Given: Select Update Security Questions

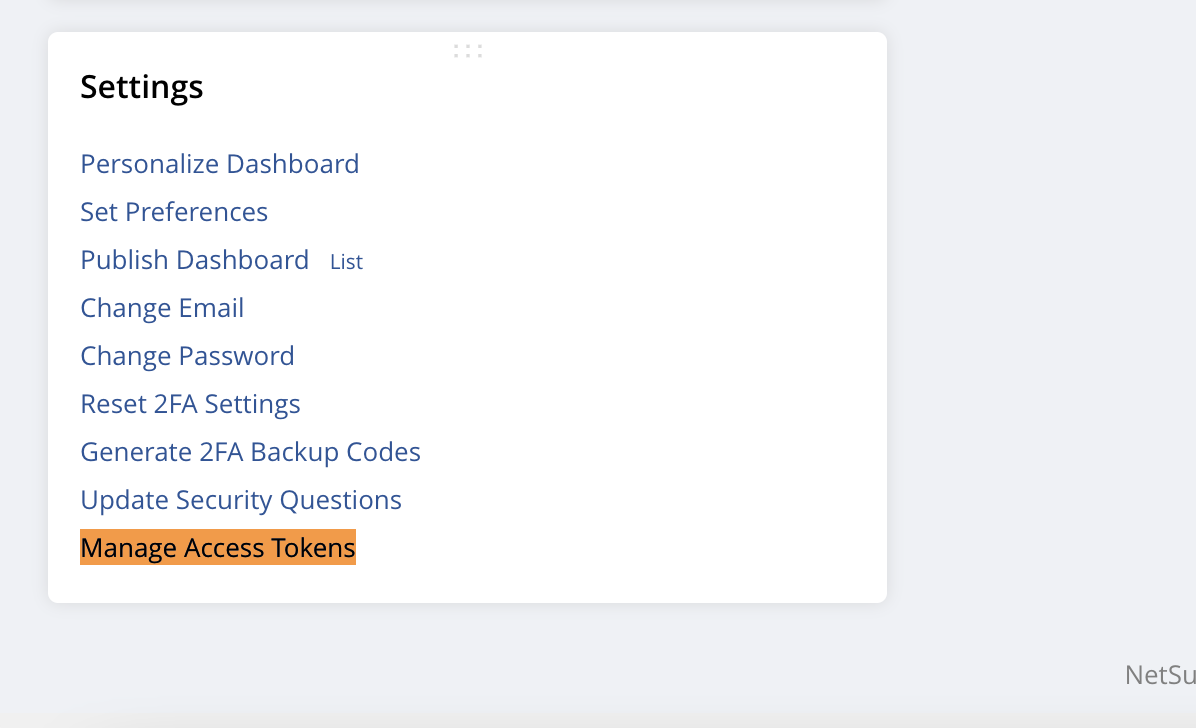Looking at the screenshot, I should point(240,501).
